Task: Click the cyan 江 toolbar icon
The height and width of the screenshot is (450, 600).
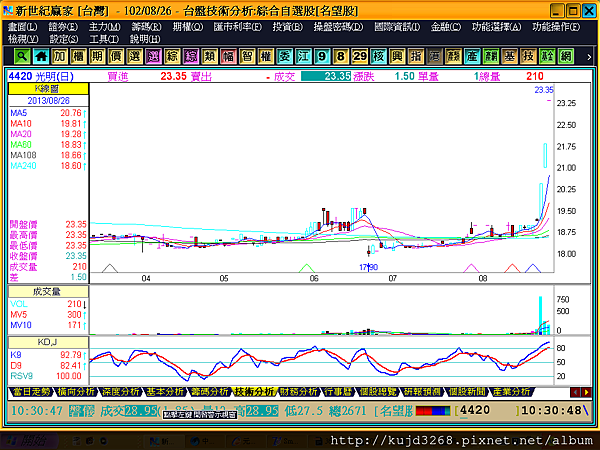Action: coord(303,57)
